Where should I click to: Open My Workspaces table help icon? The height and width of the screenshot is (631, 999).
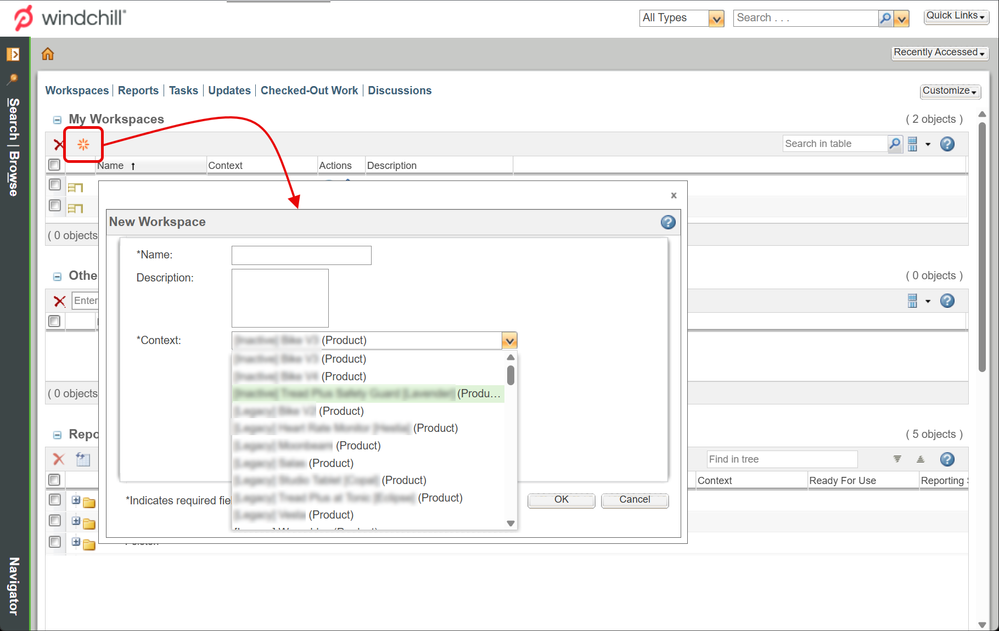tap(947, 144)
